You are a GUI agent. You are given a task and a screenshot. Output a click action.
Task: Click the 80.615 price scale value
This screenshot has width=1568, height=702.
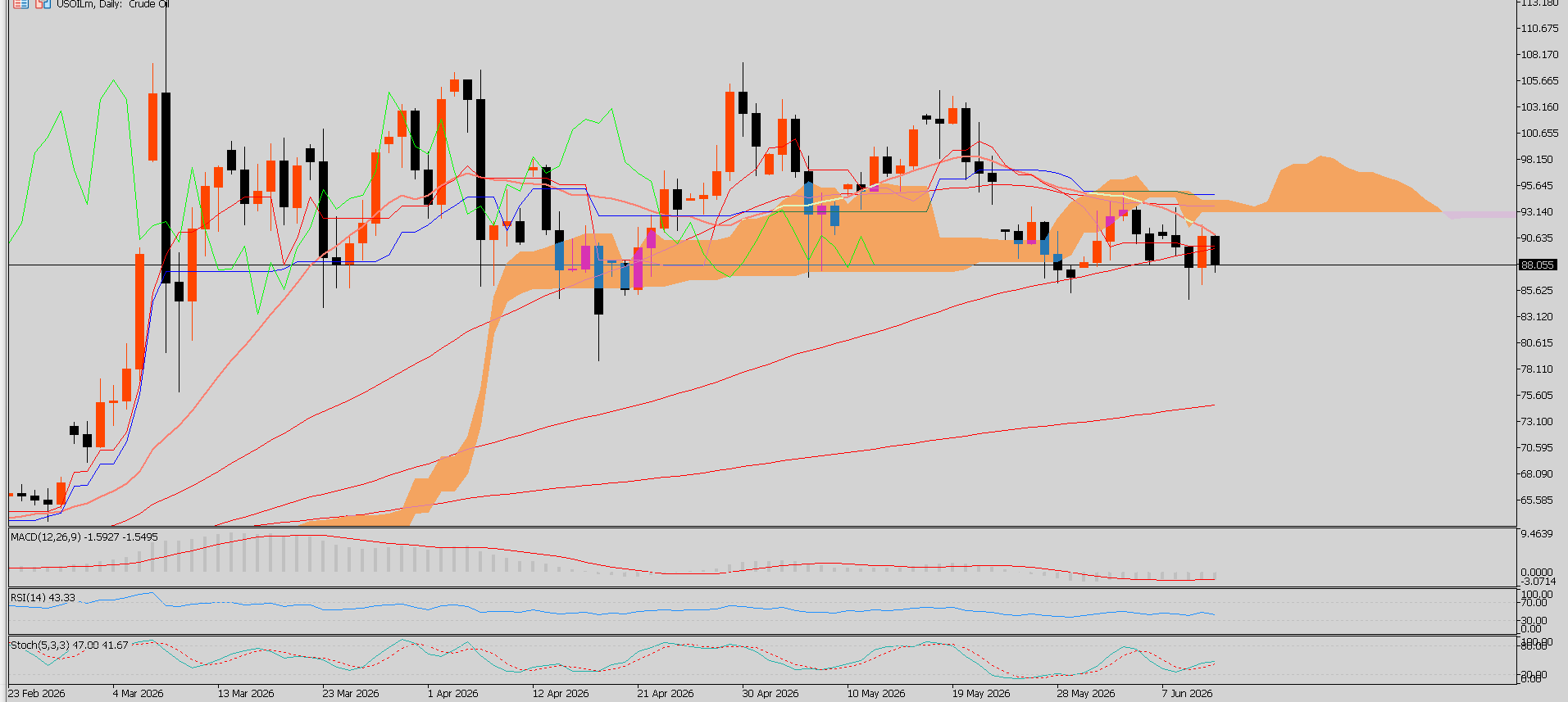(x=1537, y=343)
